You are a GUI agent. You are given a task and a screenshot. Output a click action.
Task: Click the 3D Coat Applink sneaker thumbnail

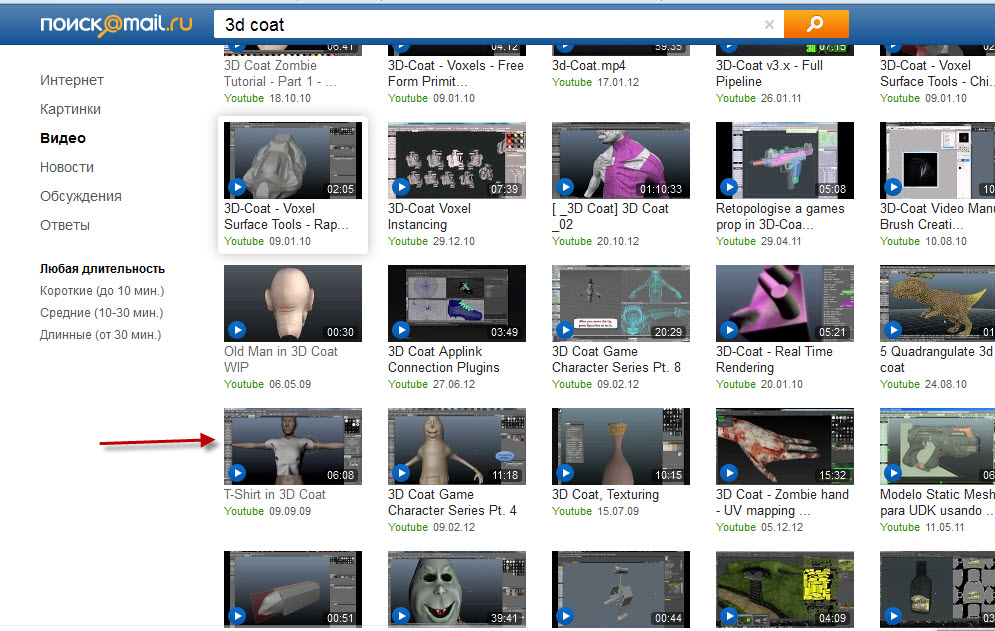click(x=457, y=303)
